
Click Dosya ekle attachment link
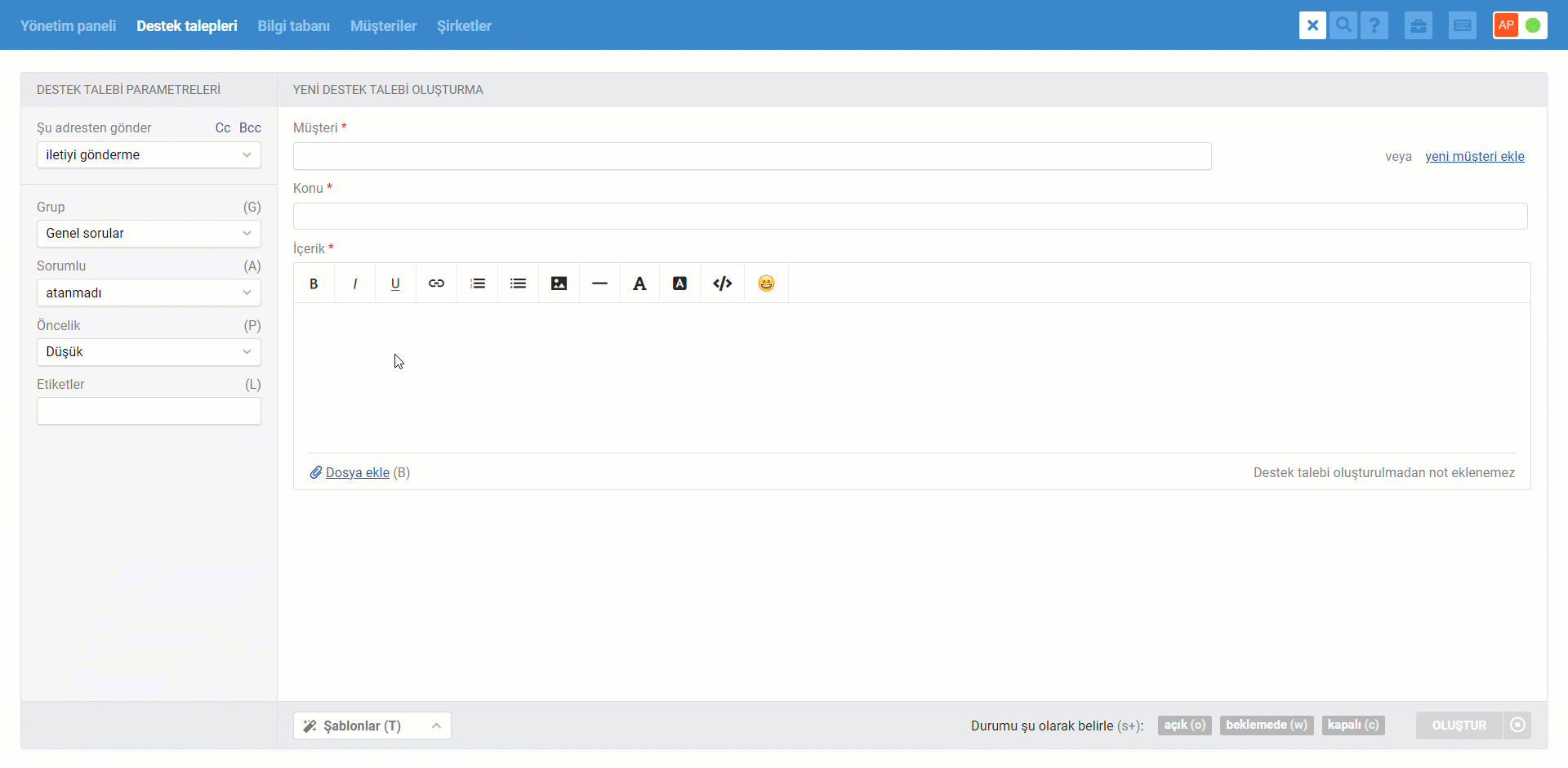(358, 473)
